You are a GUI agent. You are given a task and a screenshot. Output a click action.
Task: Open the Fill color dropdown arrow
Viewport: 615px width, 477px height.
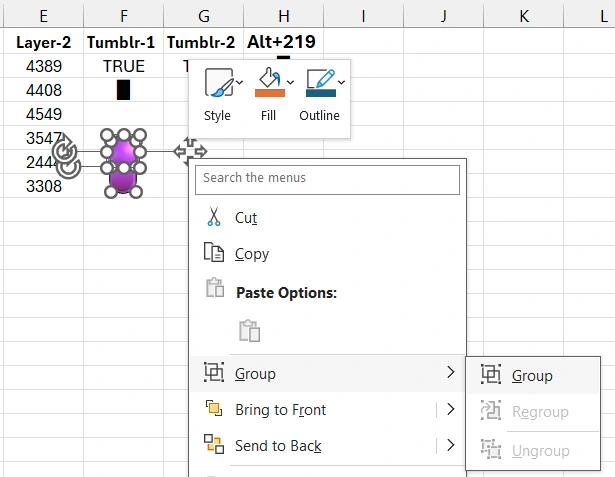pos(290,82)
